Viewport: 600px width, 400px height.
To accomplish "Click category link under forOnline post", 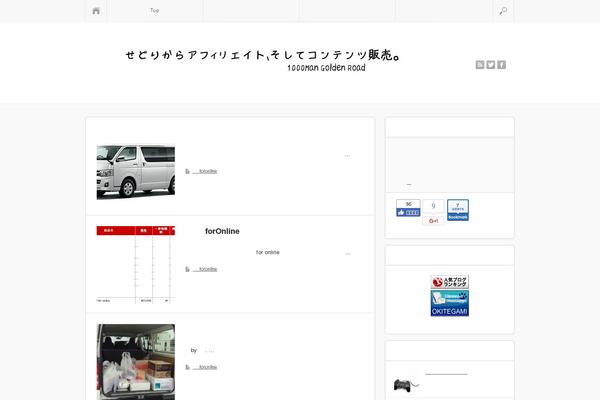I will pyautogui.click(x=205, y=269).
